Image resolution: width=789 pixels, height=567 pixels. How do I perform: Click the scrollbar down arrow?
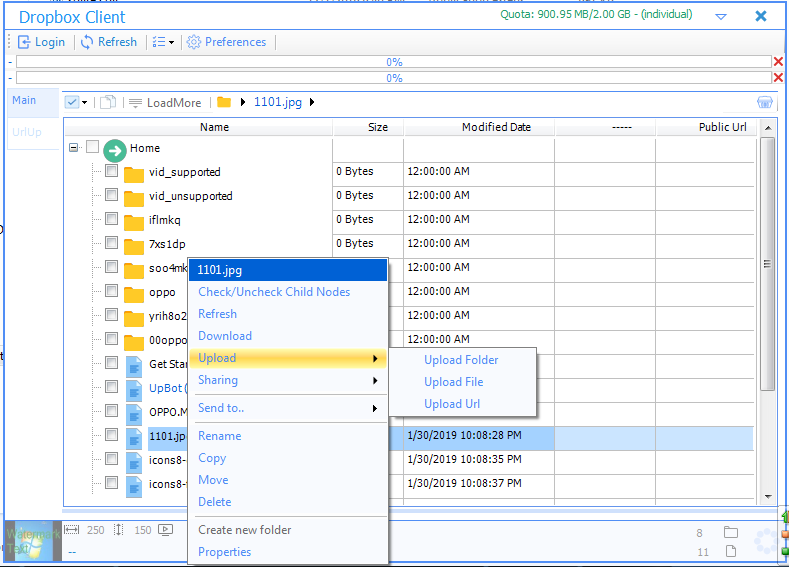[x=768, y=497]
